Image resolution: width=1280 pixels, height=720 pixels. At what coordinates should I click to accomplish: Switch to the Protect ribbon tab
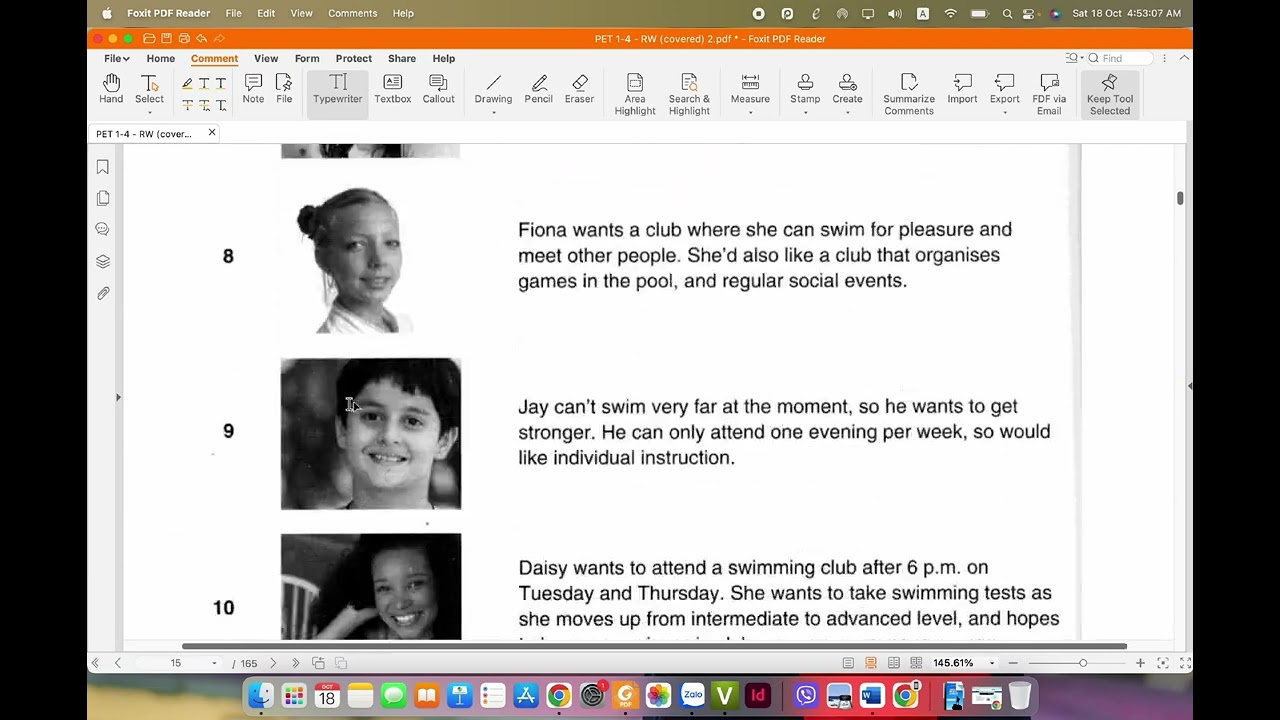(354, 58)
